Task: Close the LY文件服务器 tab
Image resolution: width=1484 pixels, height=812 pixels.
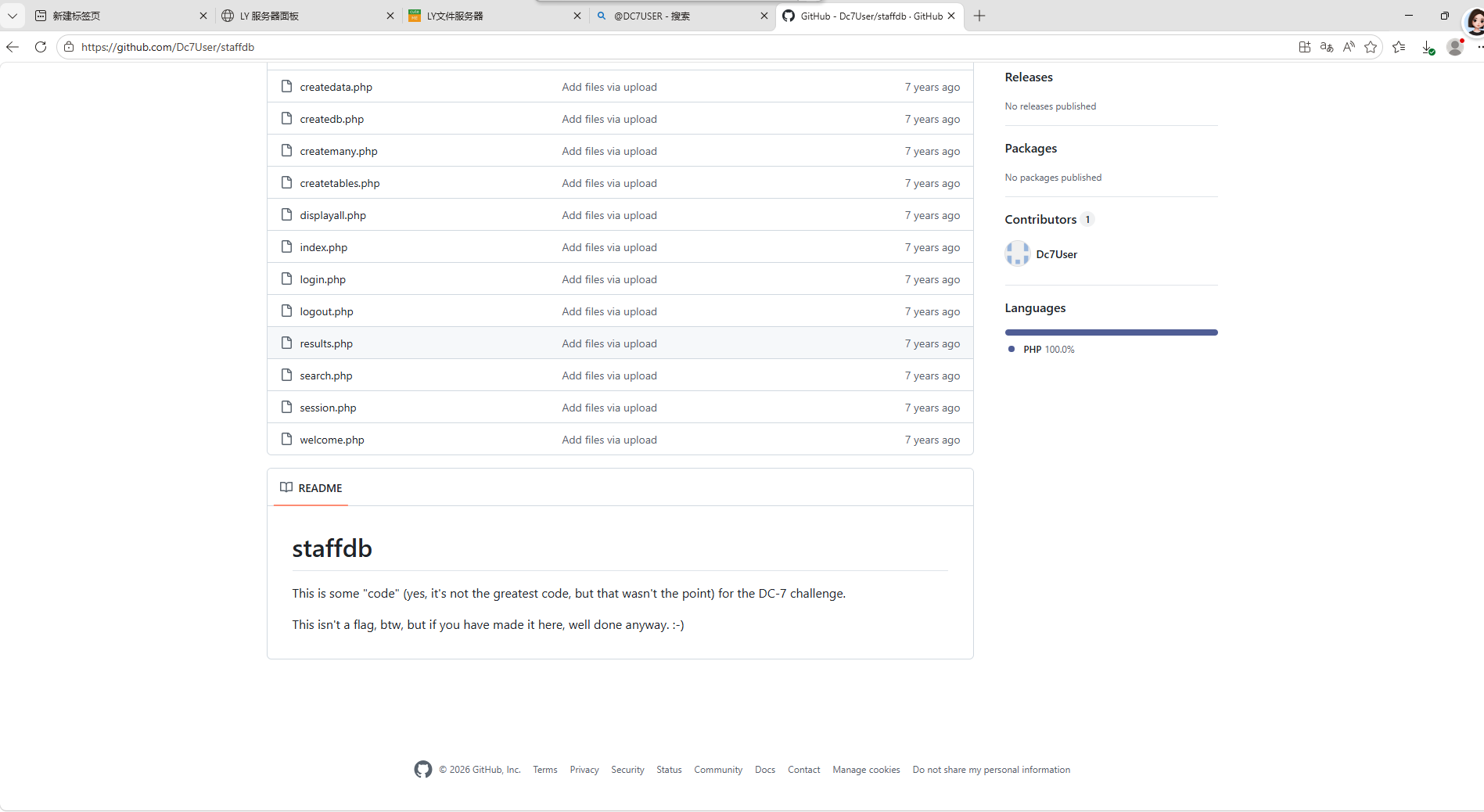Action: (x=577, y=16)
